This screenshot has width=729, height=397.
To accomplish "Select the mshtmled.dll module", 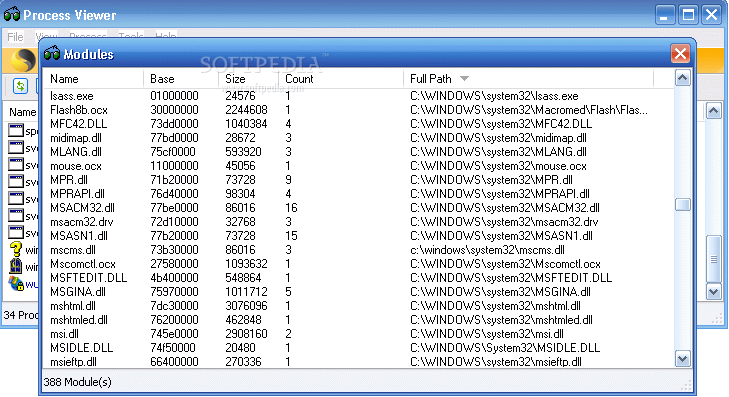I will click(x=79, y=320).
